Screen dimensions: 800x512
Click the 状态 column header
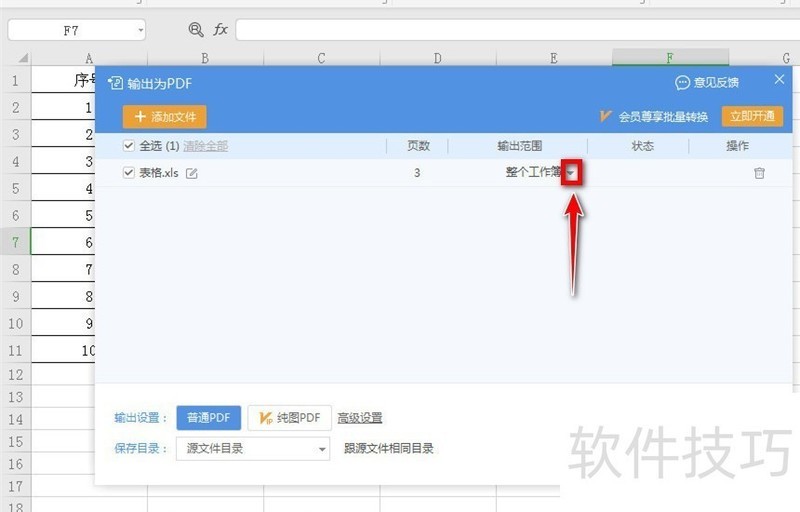coord(642,146)
